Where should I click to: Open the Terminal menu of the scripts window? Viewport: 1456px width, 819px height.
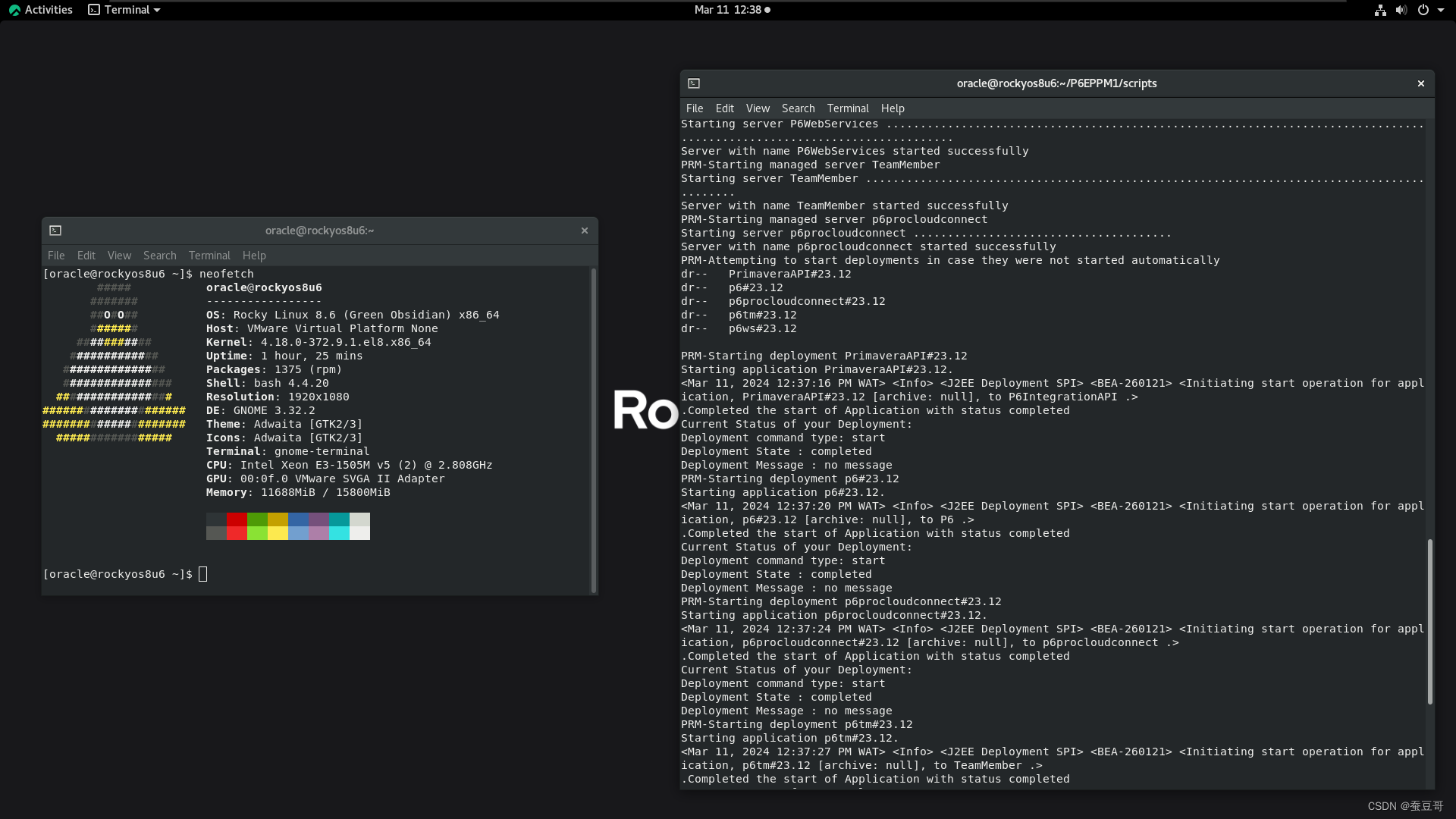pyautogui.click(x=847, y=108)
